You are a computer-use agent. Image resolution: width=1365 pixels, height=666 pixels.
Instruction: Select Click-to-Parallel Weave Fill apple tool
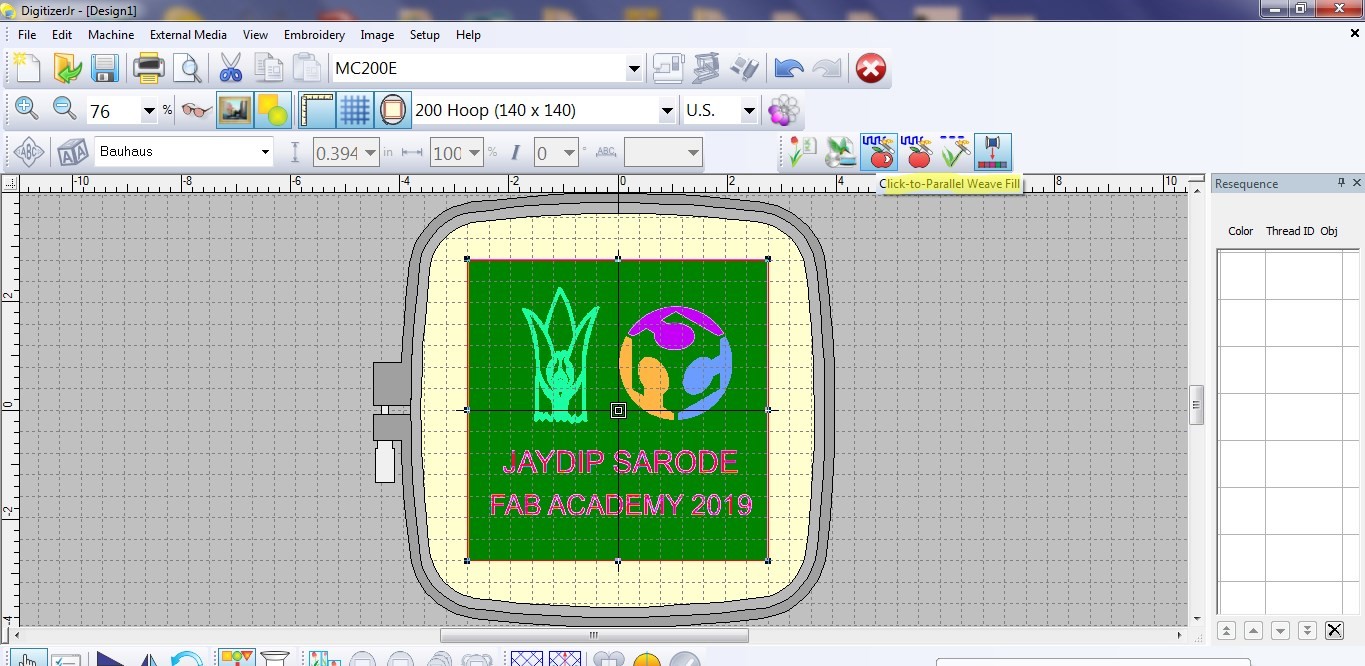pyautogui.click(x=879, y=152)
